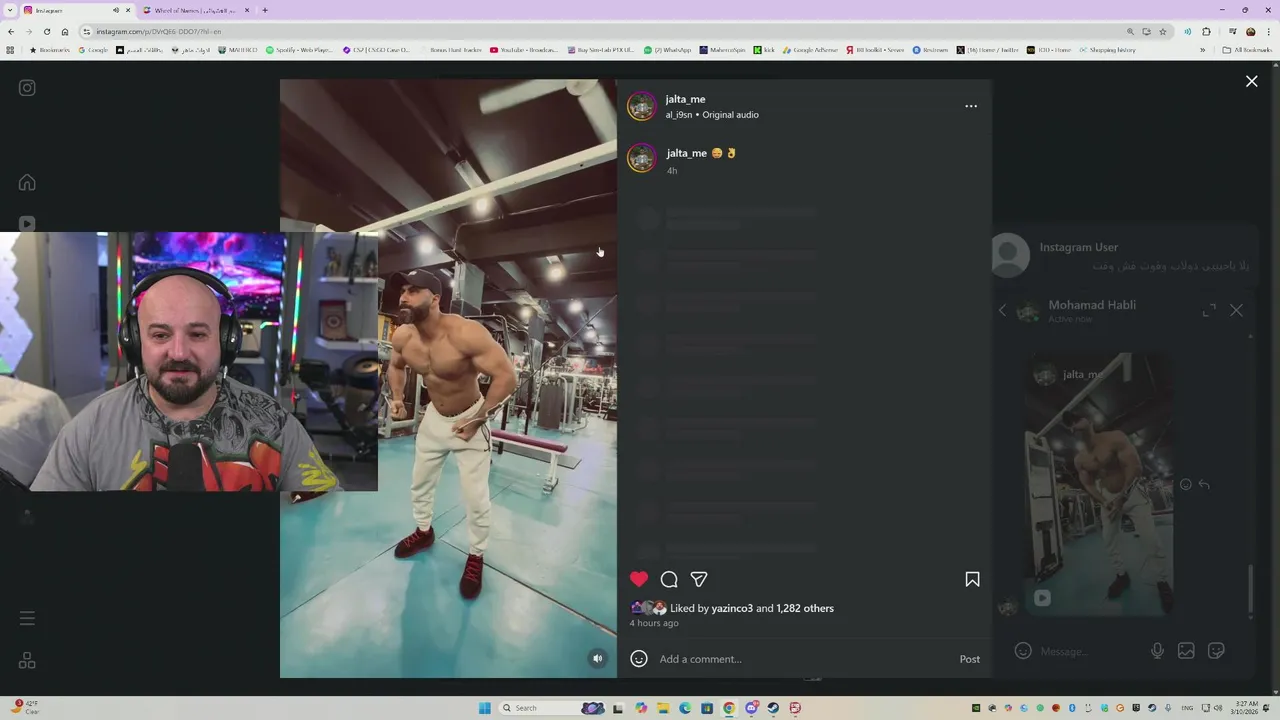
Task: Open jalta_me username in the caption
Action: tap(687, 153)
